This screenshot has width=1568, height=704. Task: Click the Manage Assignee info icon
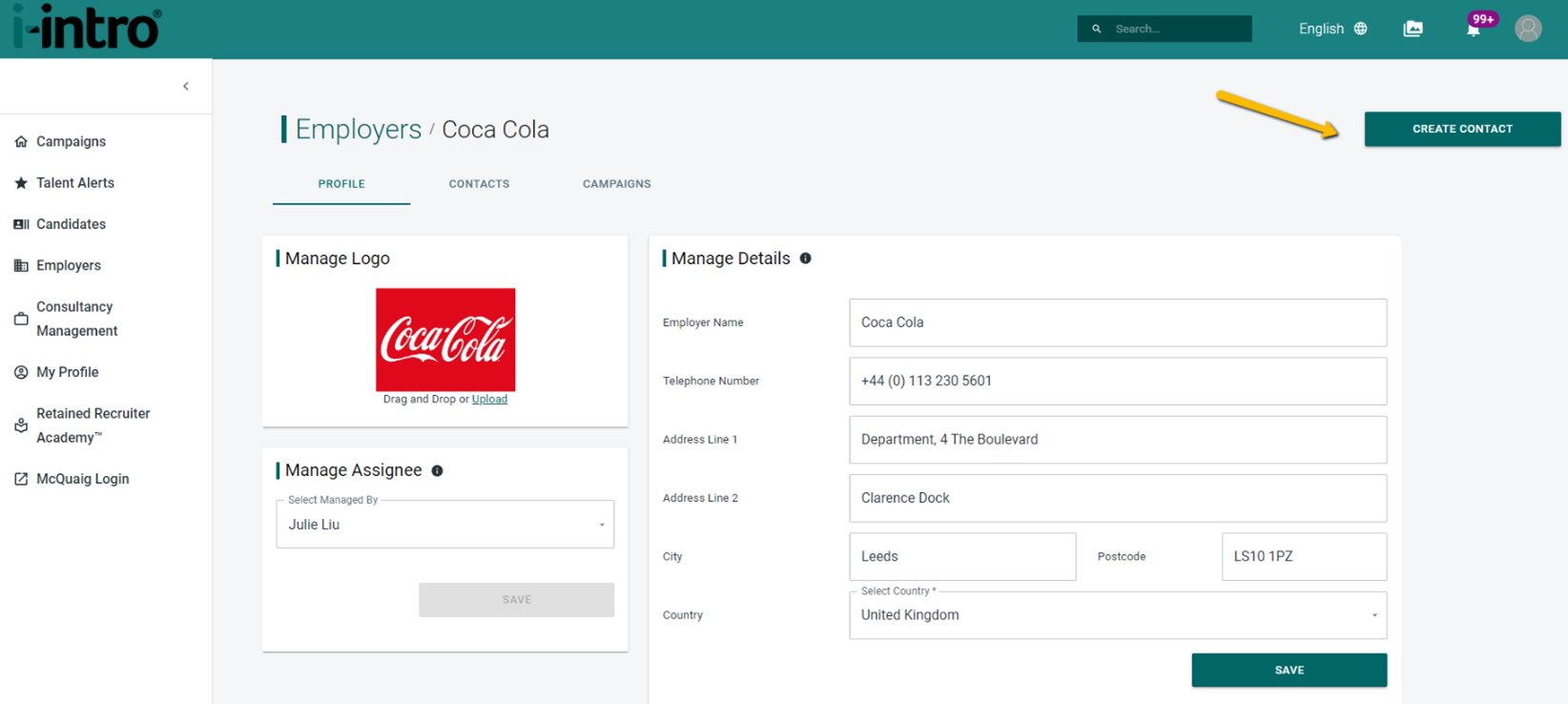coord(437,470)
